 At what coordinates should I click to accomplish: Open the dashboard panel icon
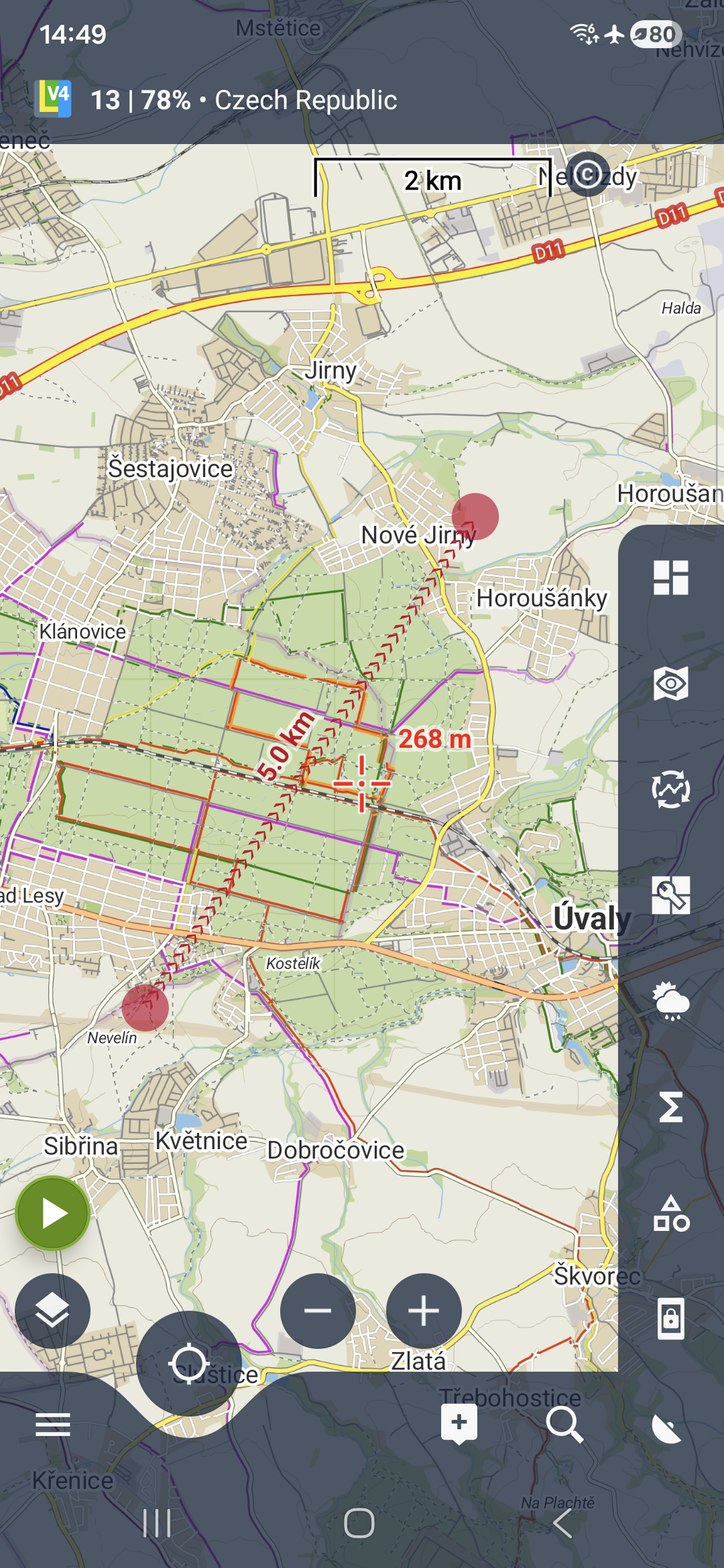(671, 578)
